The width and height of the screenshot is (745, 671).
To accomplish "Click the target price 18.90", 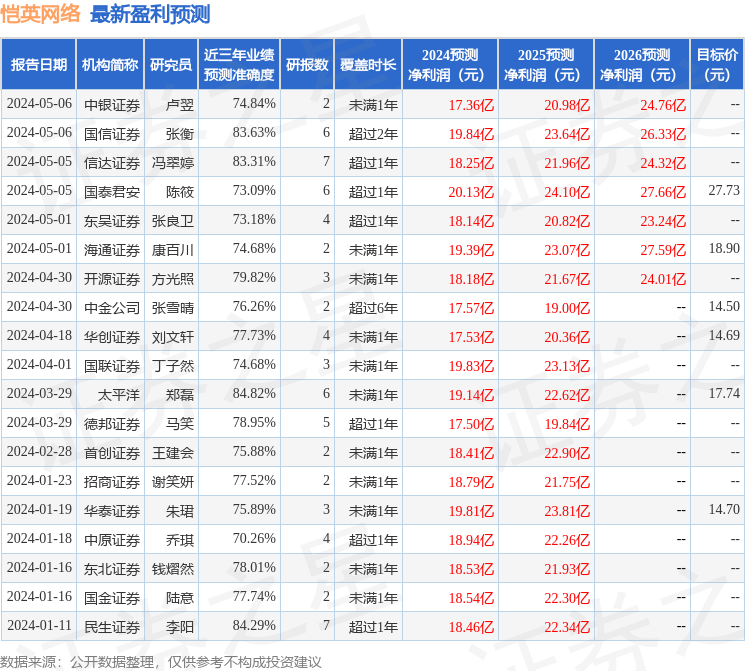I will (x=724, y=249).
